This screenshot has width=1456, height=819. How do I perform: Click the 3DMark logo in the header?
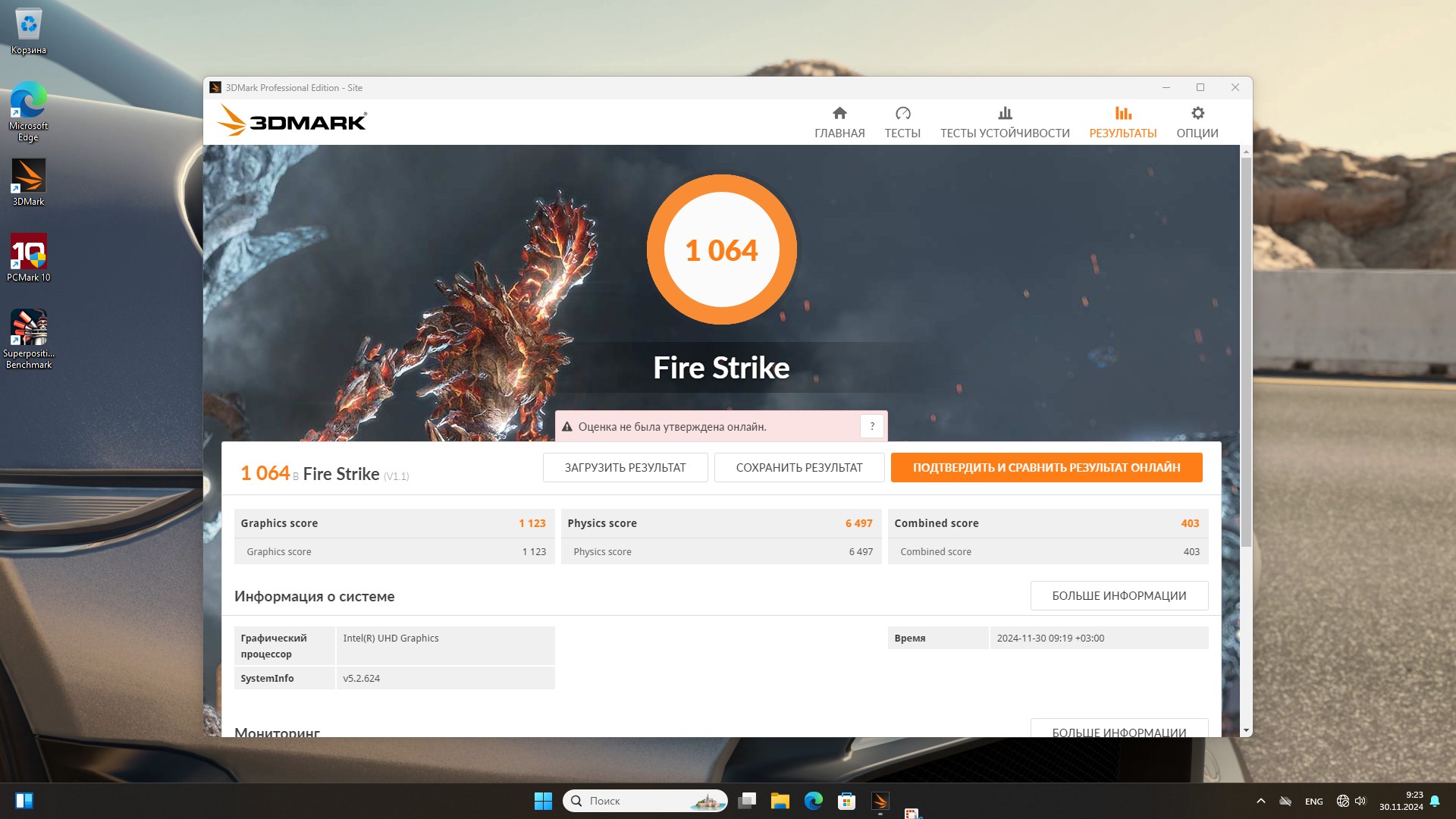[292, 121]
